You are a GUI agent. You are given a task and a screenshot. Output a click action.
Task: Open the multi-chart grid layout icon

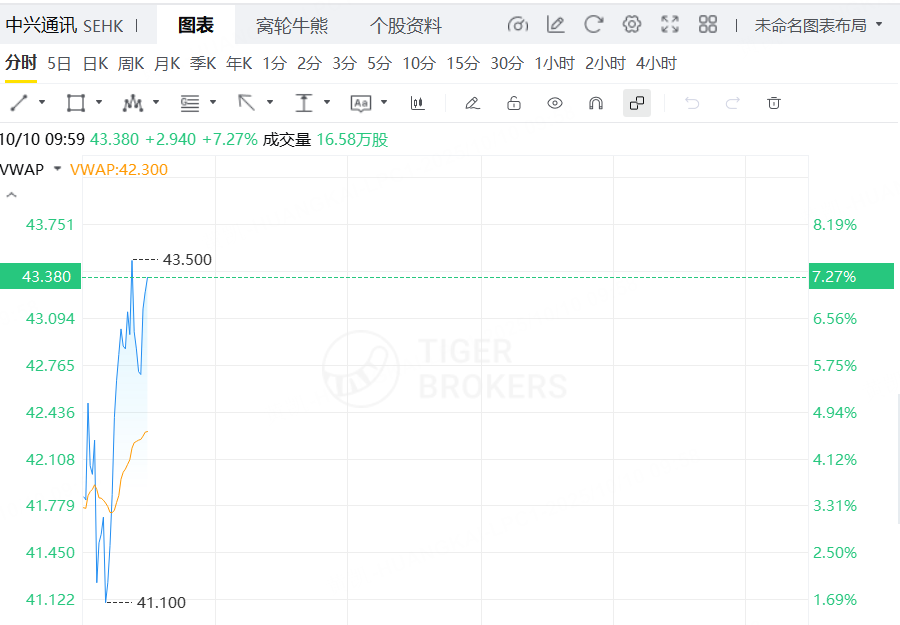point(708,25)
